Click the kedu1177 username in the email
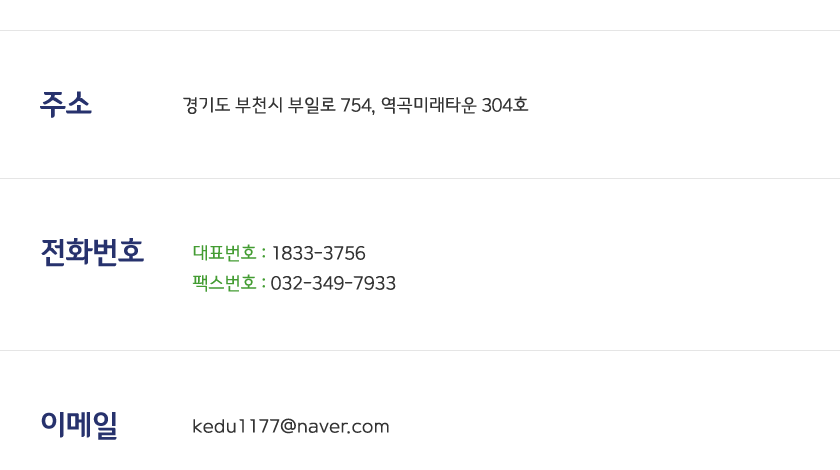The width and height of the screenshot is (840, 470). point(235,427)
